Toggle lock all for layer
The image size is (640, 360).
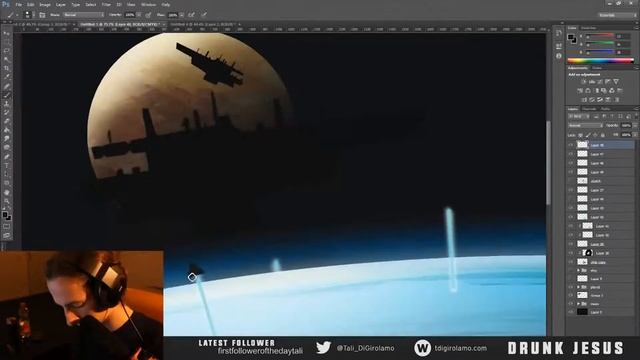(x=603, y=135)
